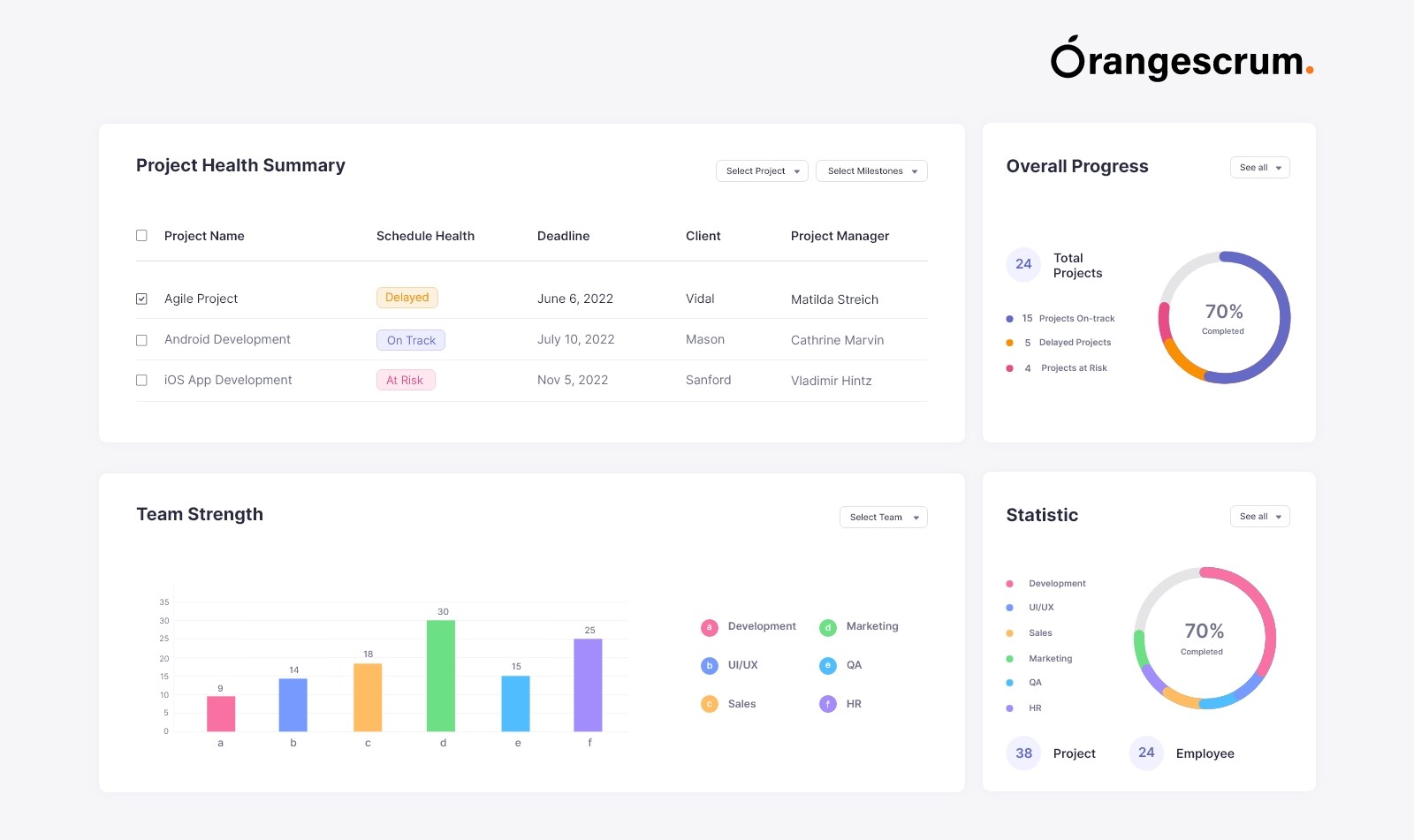Open See all in Overall Progress

(1259, 168)
